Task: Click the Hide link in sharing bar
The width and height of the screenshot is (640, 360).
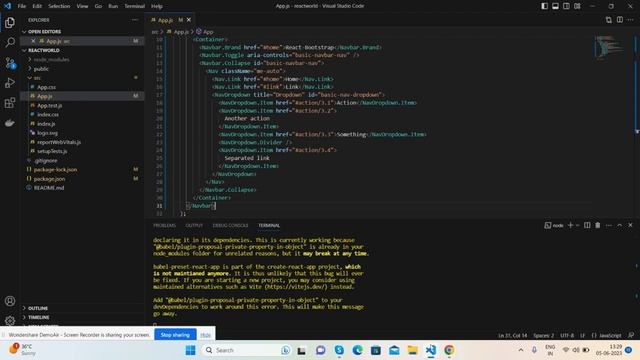Action: coord(205,335)
